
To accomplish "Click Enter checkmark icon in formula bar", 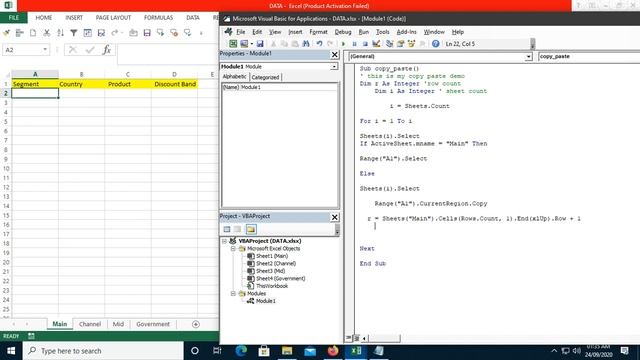I will 90,50.
